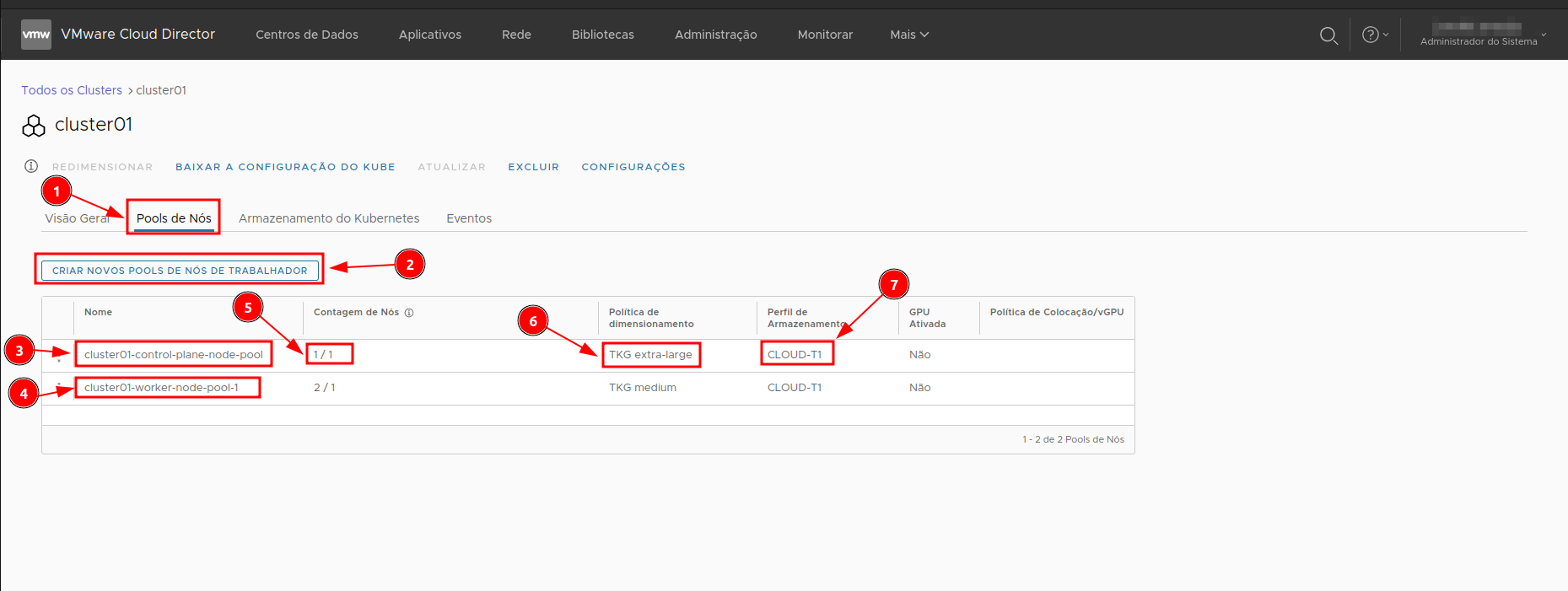Click the info icon beside Redimensionar
The image size is (1568, 591).
31,166
